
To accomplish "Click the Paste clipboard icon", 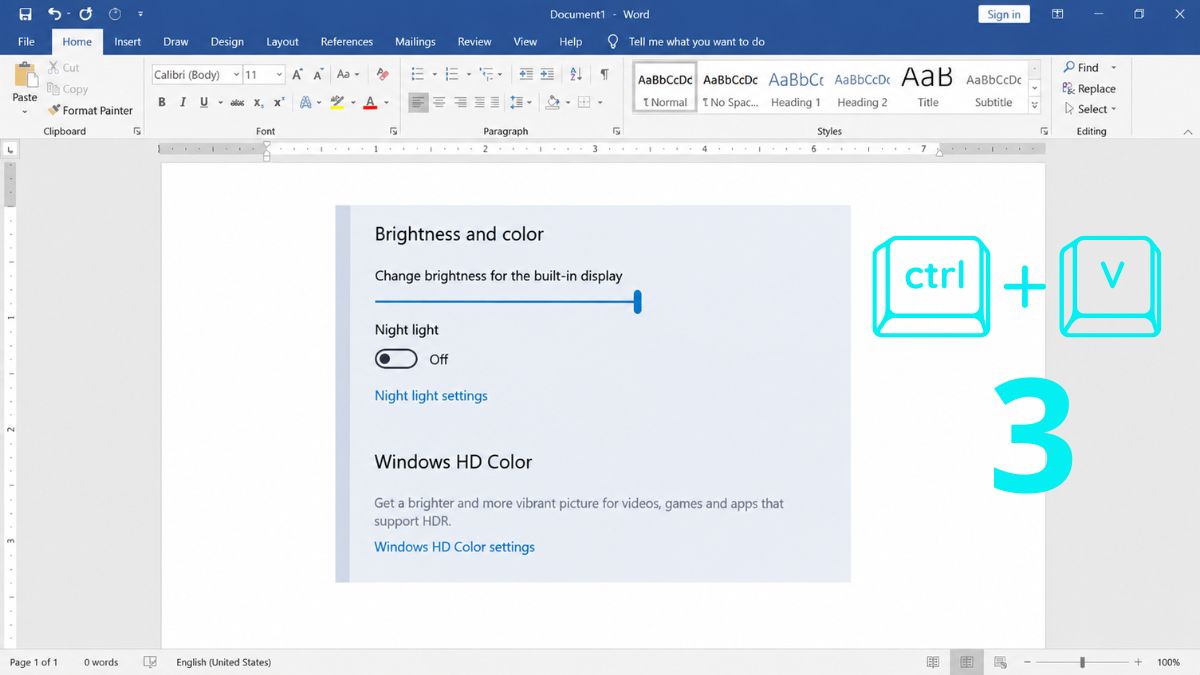I will (24, 75).
